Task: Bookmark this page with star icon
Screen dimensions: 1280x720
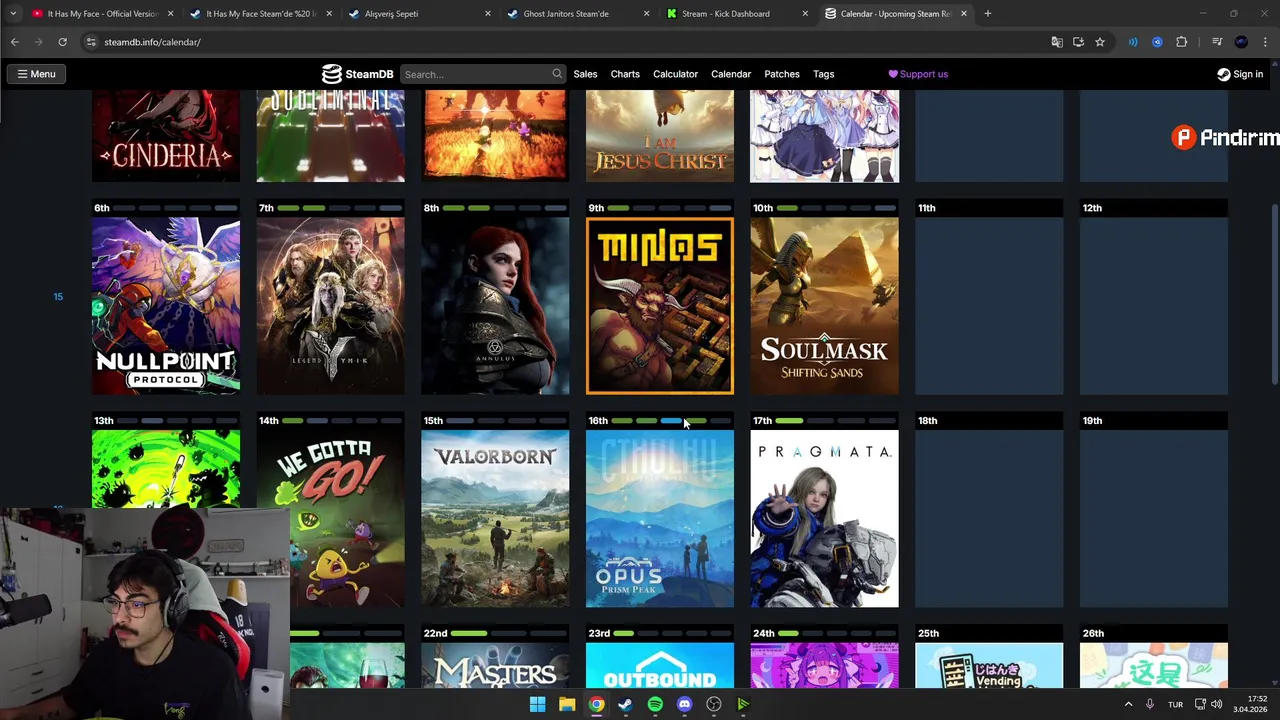Action: 1100,42
